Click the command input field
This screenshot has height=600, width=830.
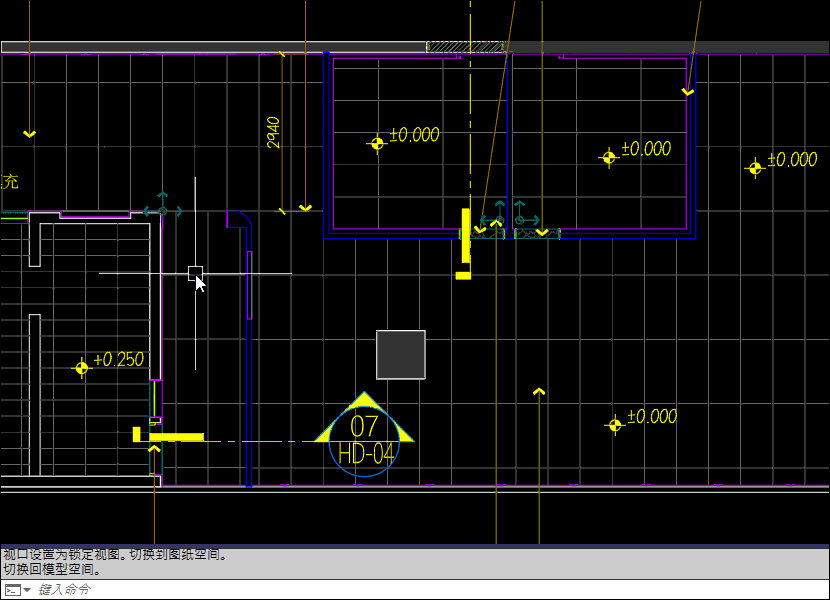[400, 590]
